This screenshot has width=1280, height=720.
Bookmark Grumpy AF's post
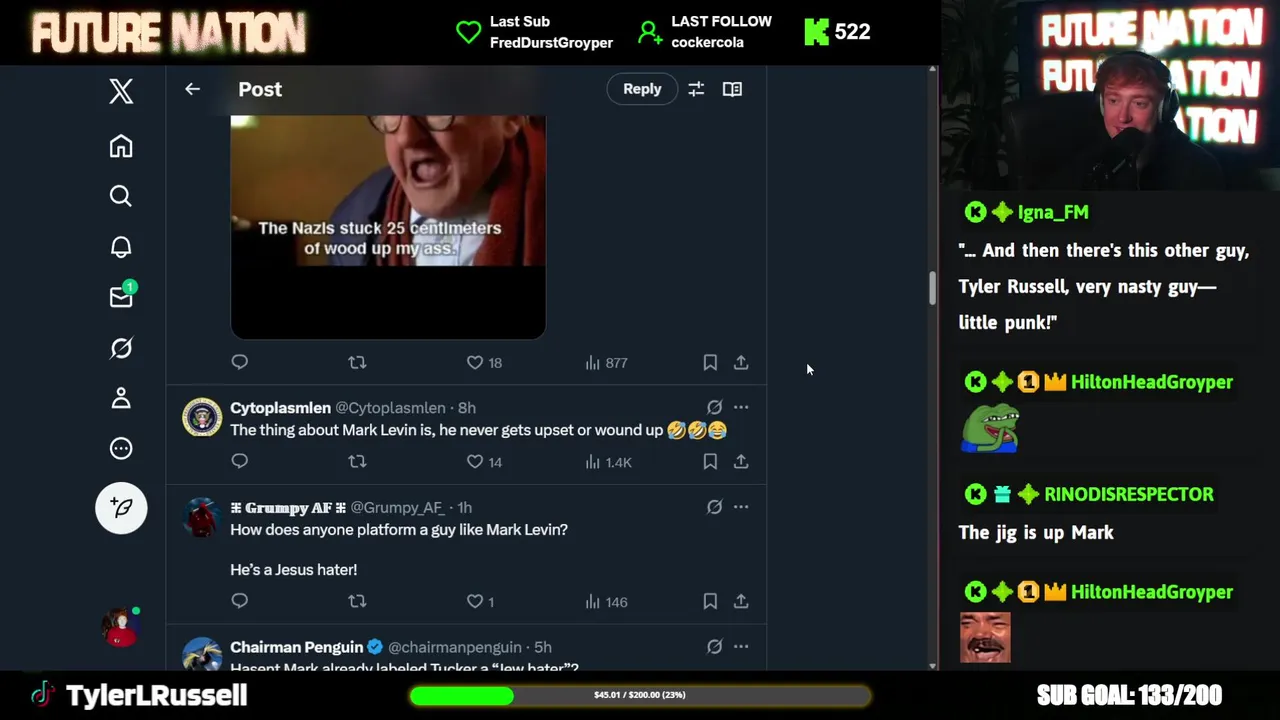(x=710, y=601)
